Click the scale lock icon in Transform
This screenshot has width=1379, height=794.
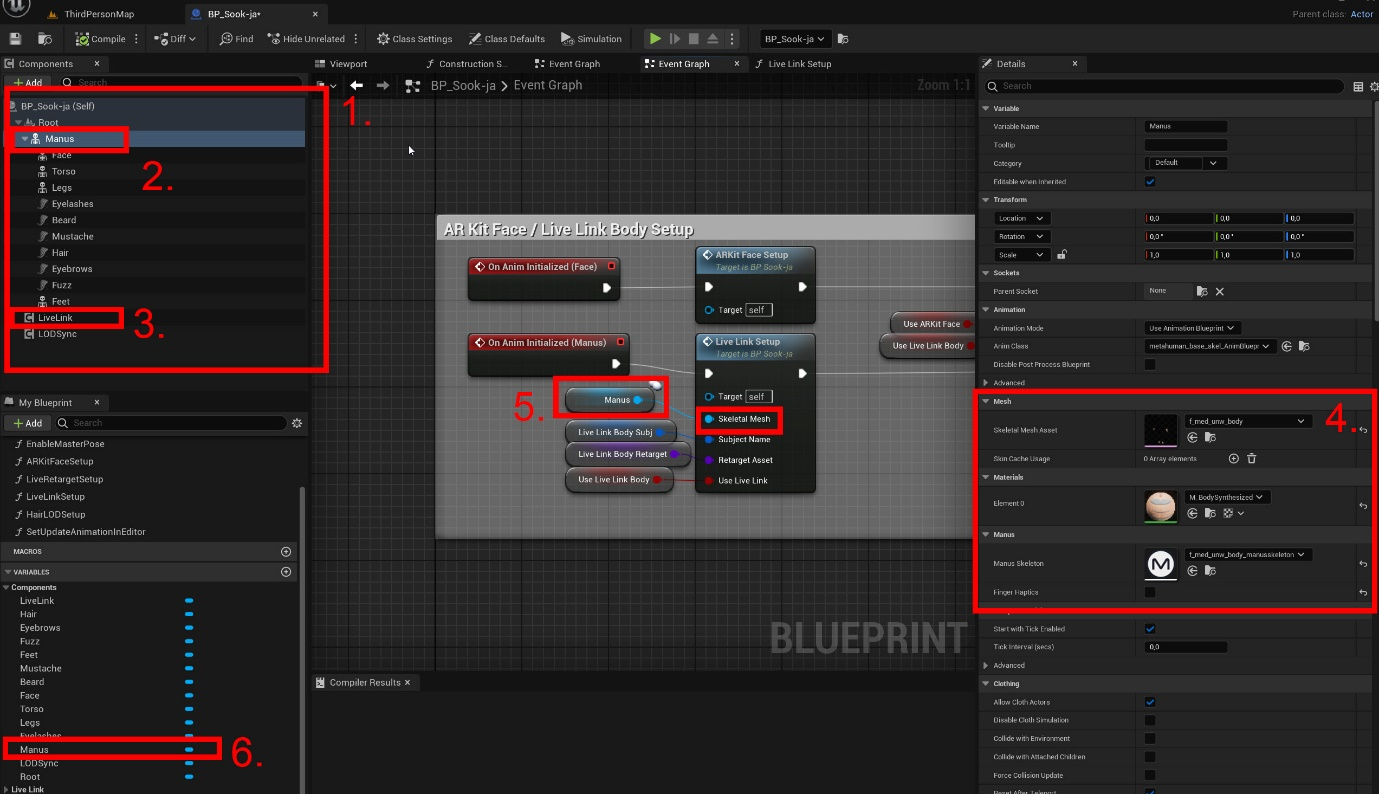tap(1061, 255)
